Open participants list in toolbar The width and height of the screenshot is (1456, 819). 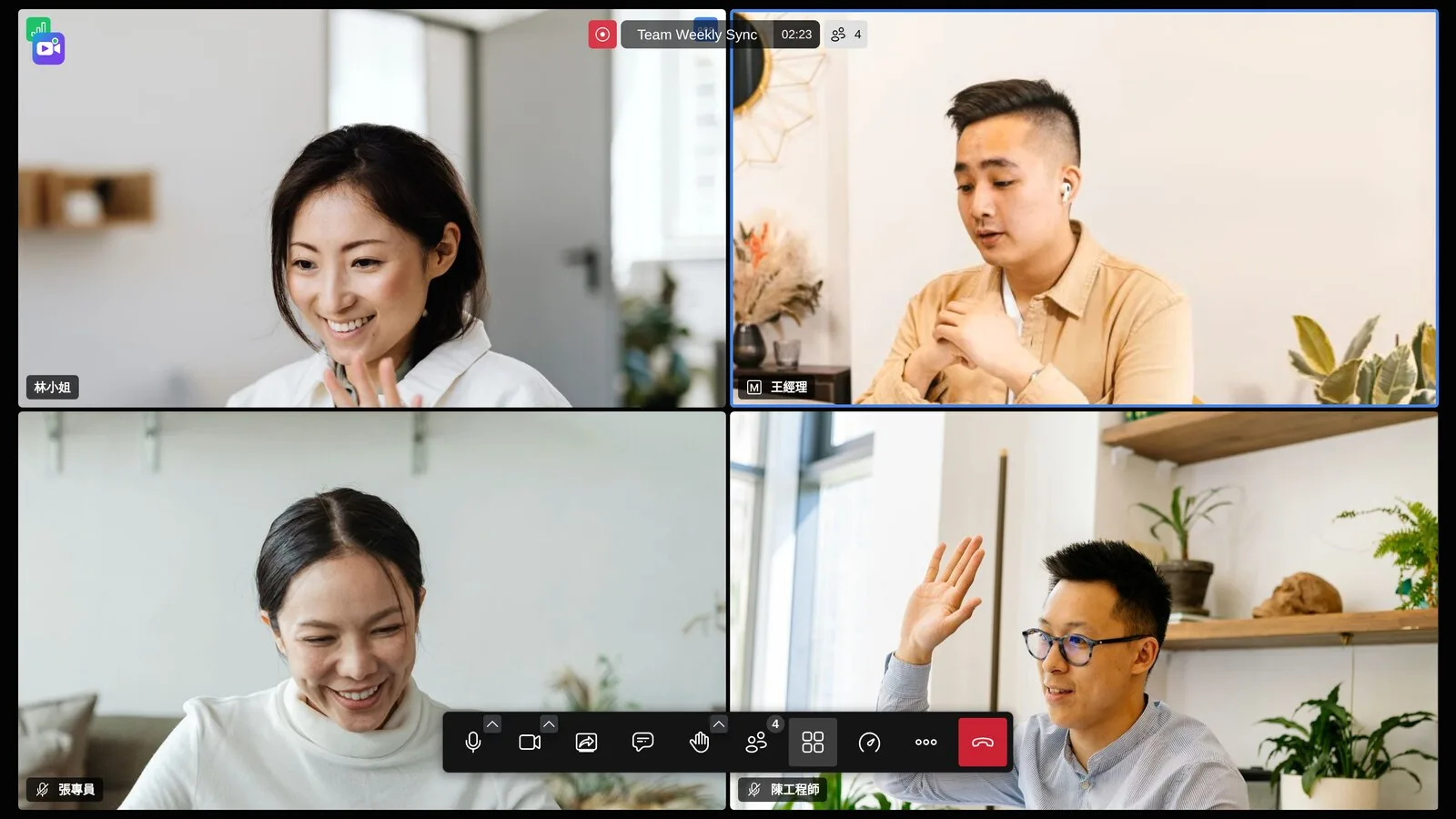click(756, 743)
